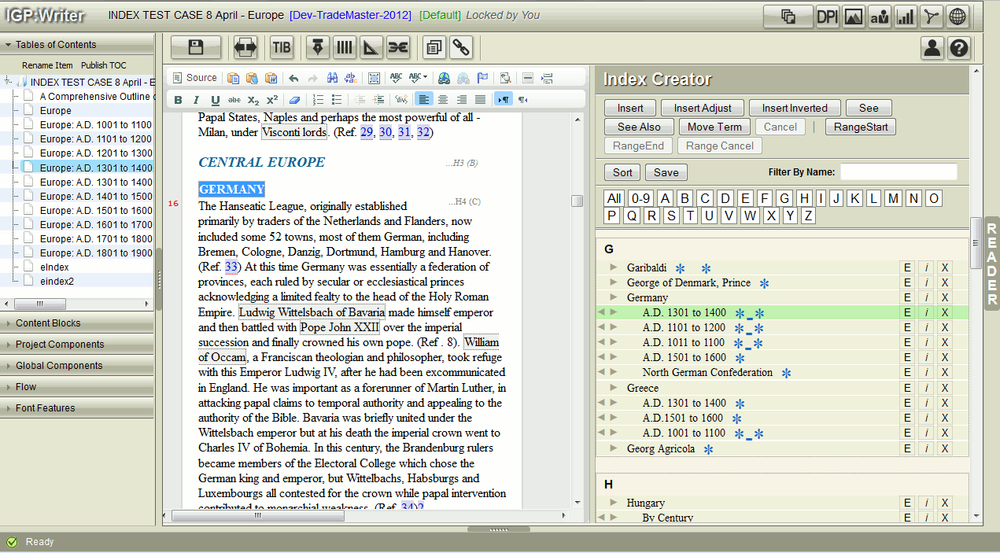Expand the Content Blocks panel
This screenshot has width=1000, height=553.
coord(77,323)
